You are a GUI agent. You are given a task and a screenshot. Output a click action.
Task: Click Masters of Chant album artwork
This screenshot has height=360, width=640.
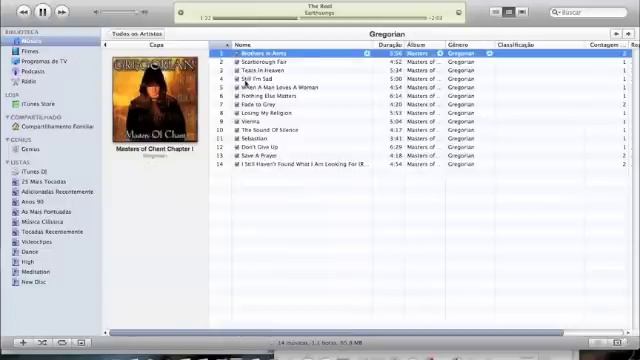pyautogui.click(x=155, y=100)
